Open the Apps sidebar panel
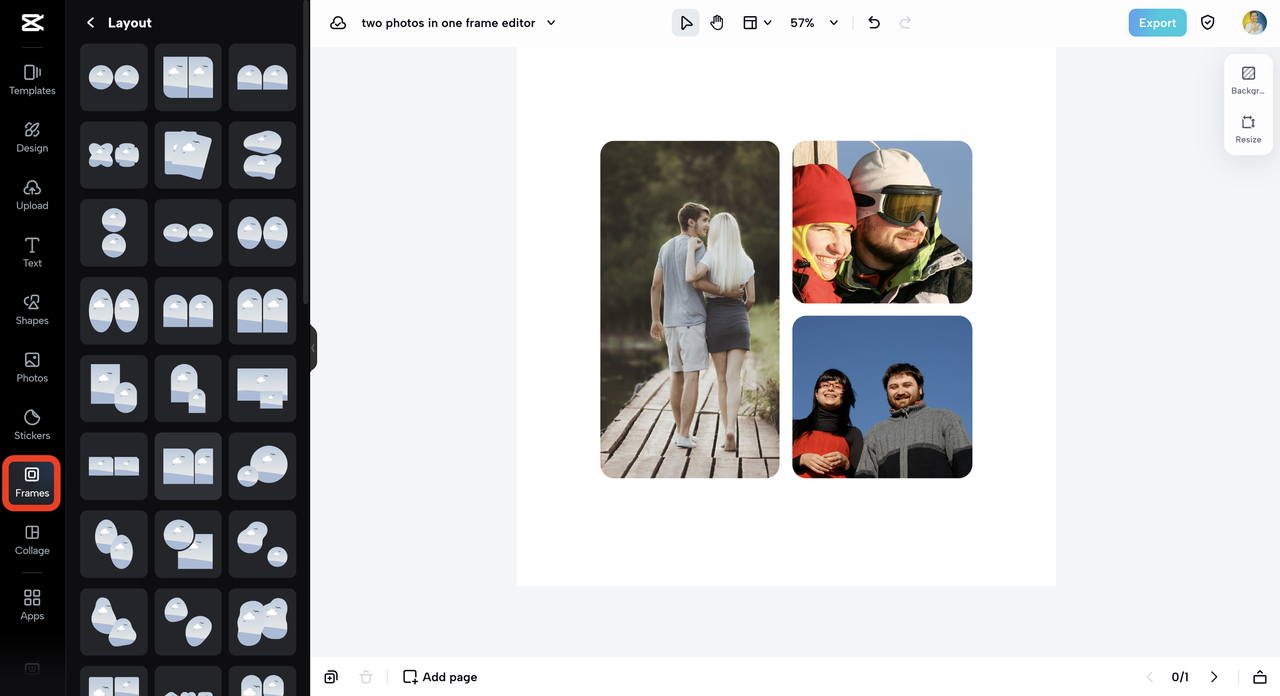Screen dimensions: 1280x696 coord(32,605)
